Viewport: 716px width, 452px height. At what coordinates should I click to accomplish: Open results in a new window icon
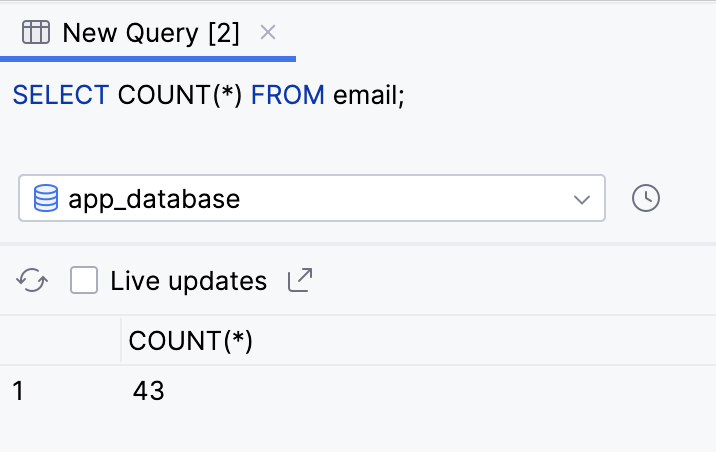pos(300,281)
